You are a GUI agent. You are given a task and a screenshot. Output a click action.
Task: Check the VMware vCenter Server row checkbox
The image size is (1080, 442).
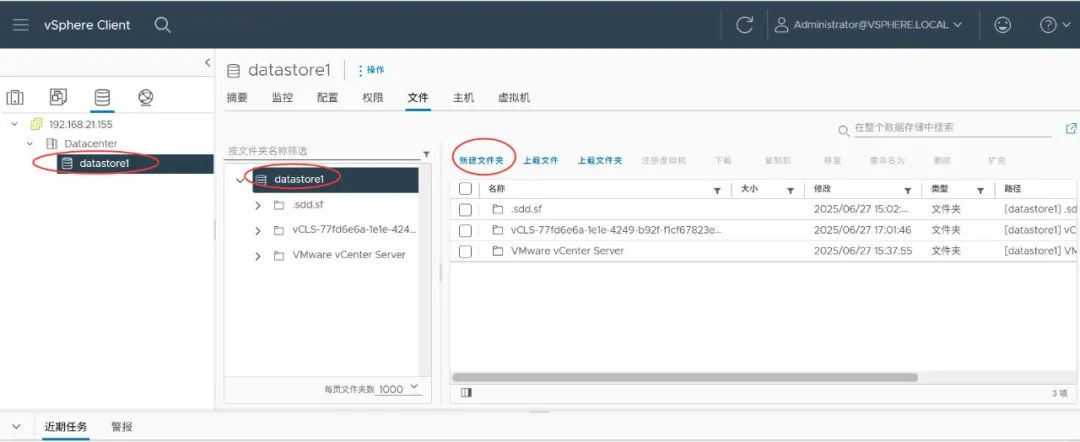466,251
